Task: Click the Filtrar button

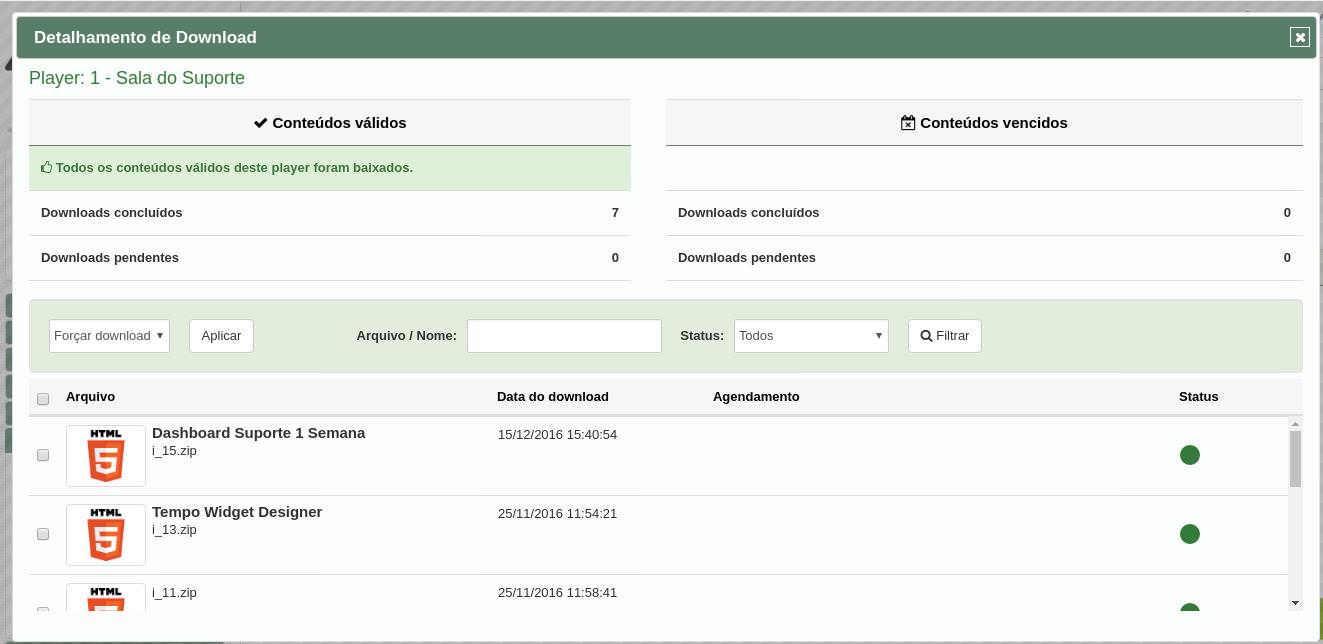Action: pyautogui.click(x=945, y=336)
